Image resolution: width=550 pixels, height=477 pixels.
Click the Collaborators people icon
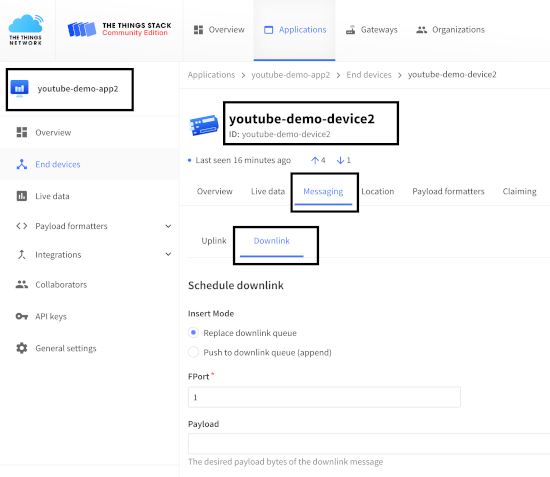tap(22, 284)
